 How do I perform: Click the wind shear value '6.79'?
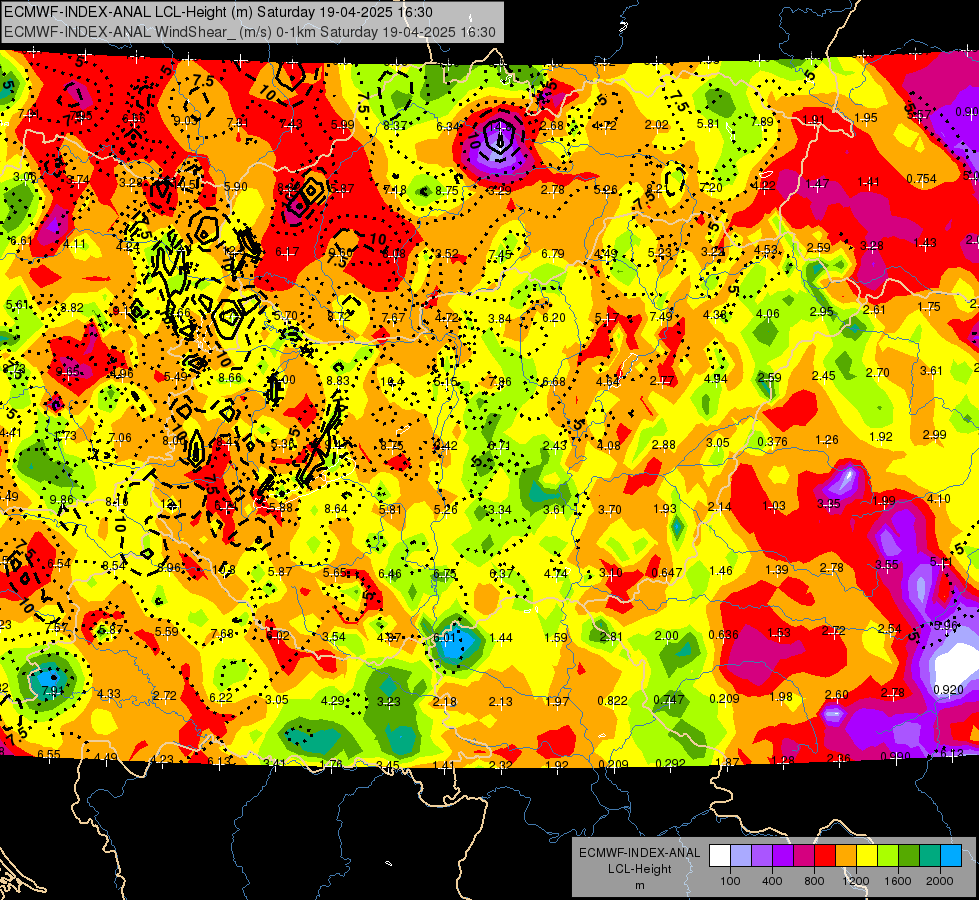click(x=553, y=253)
